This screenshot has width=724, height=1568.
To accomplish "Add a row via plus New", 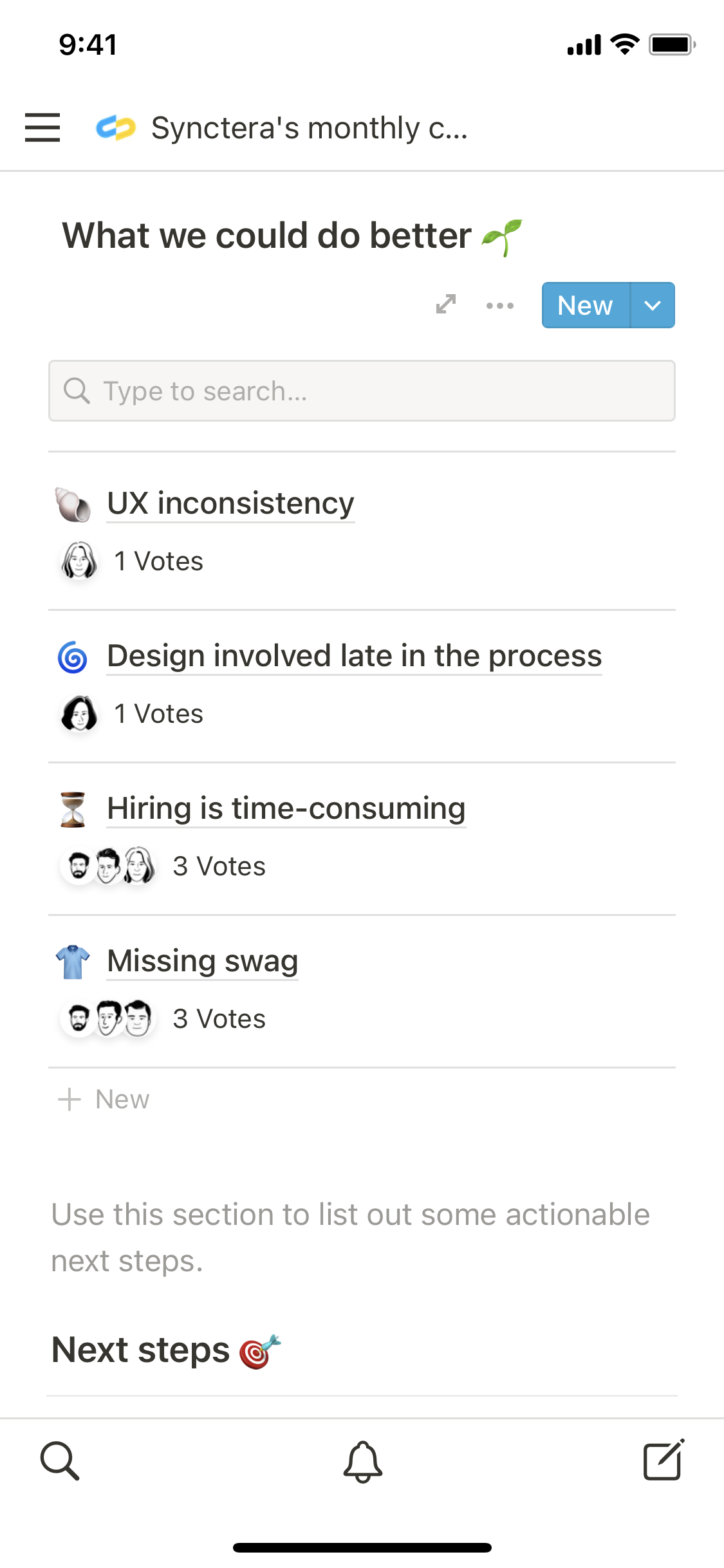I will (x=104, y=1099).
